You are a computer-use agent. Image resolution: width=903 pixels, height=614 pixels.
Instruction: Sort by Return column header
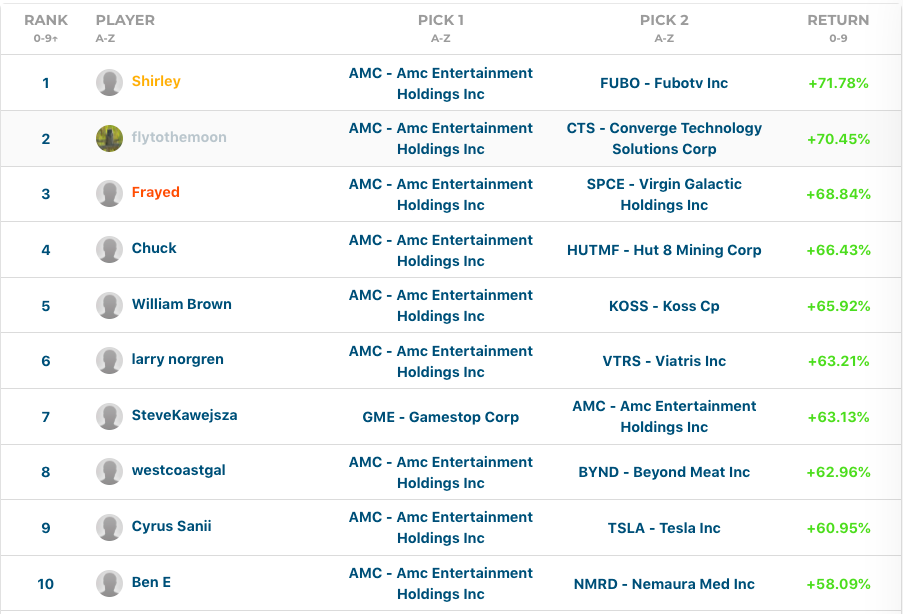(x=838, y=20)
